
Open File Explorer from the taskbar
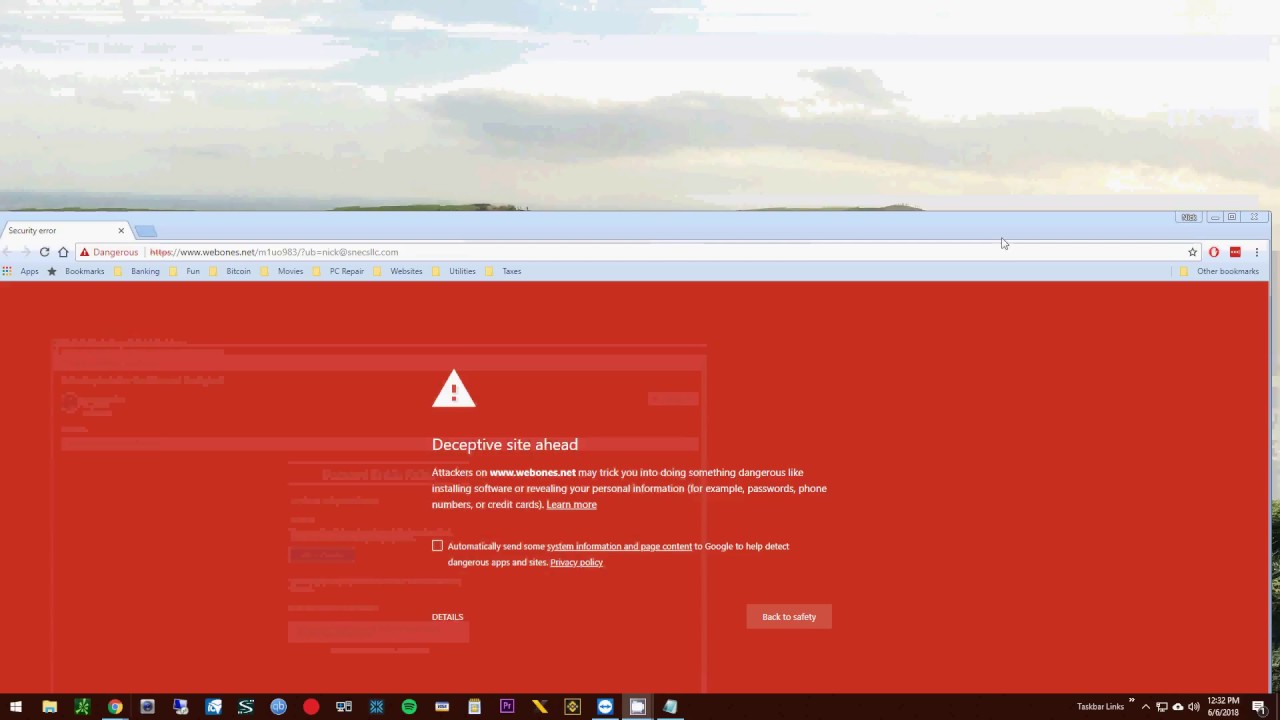[x=49, y=707]
